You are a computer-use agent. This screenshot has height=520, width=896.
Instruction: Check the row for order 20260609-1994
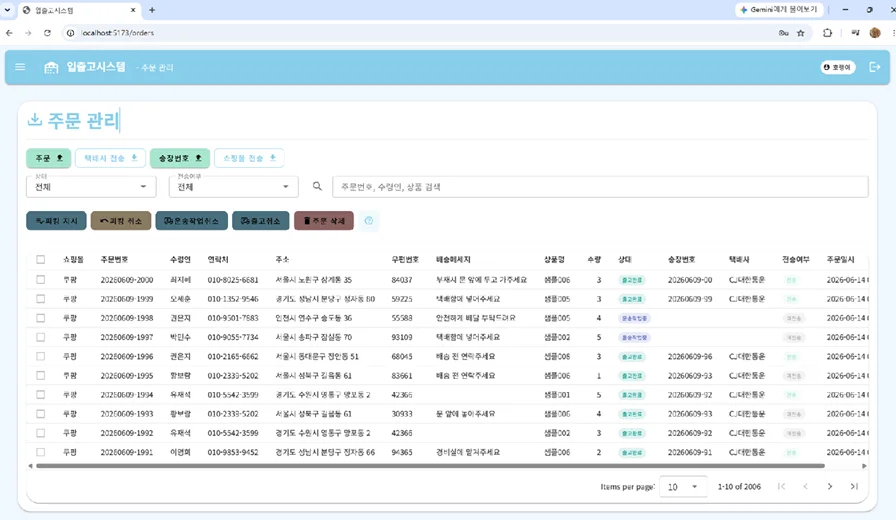pyautogui.click(x=41, y=394)
